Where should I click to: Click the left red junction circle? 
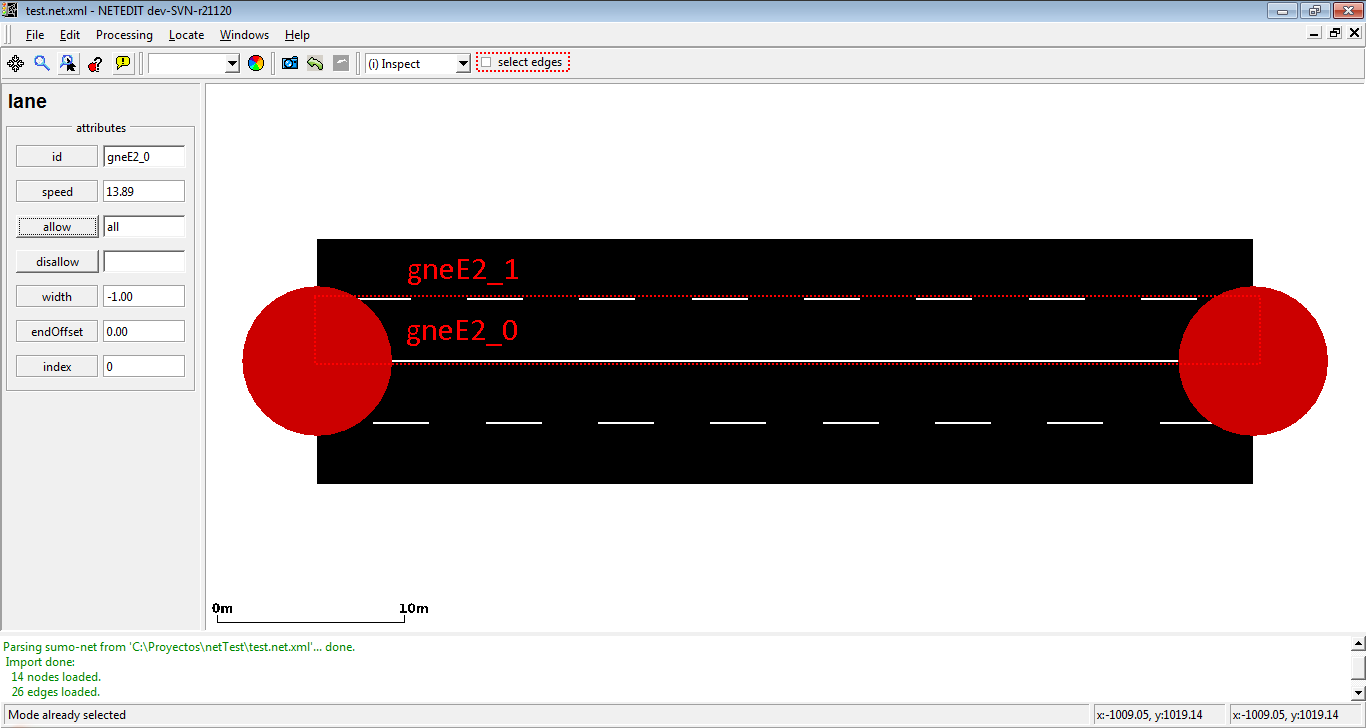[317, 361]
